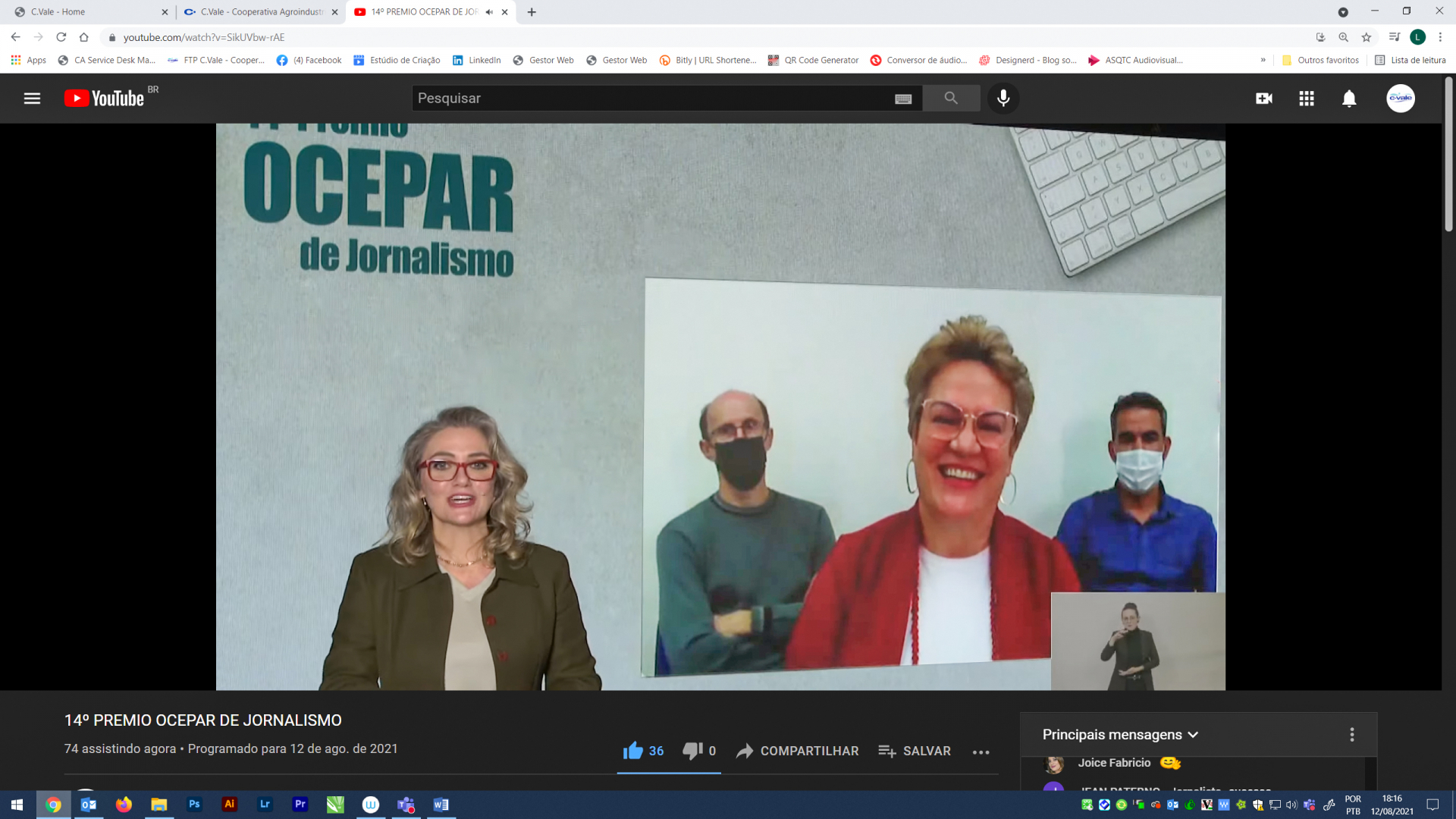Open the Windows notification center
This screenshot has height=819, width=1456.
click(1432, 805)
